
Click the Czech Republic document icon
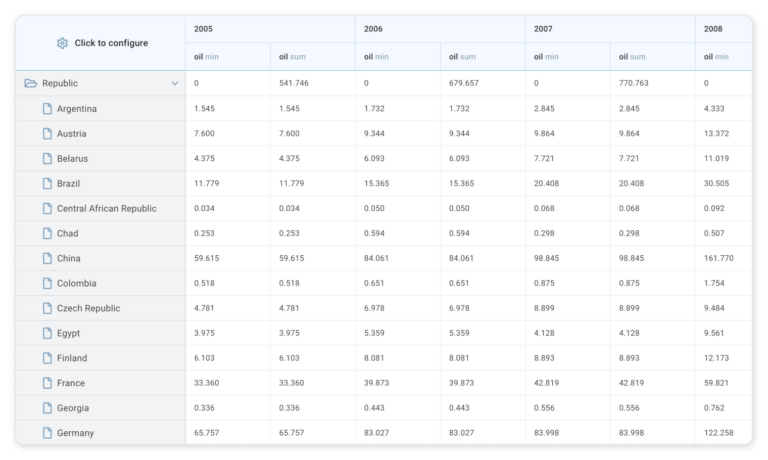pos(47,309)
